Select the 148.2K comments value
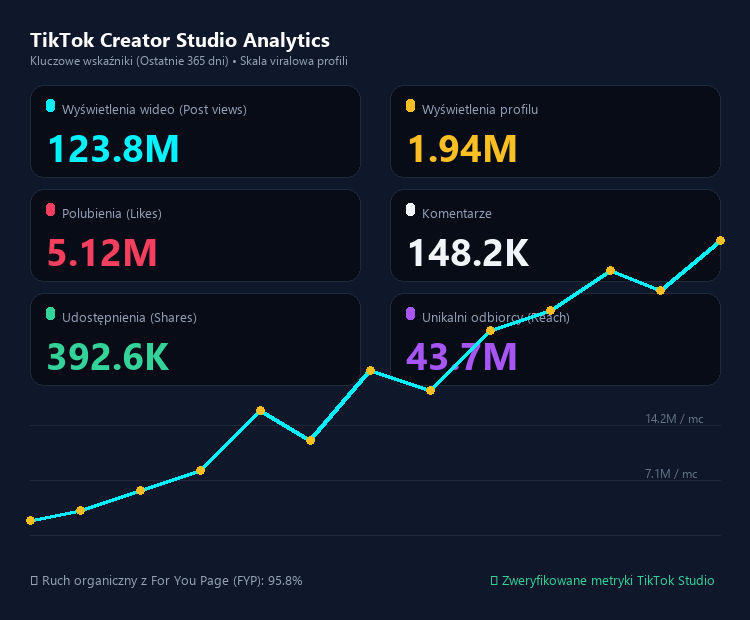 (468, 253)
